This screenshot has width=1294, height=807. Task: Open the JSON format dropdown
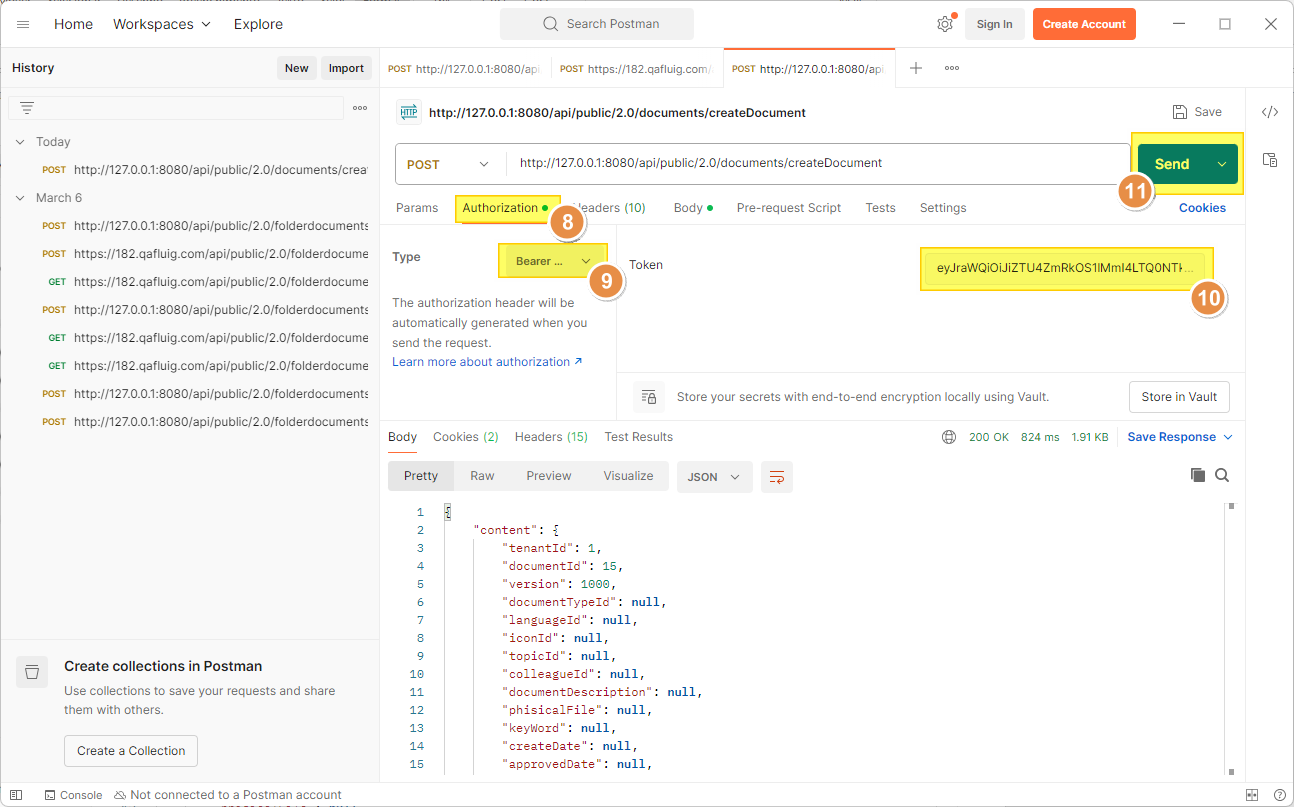pyautogui.click(x=714, y=477)
